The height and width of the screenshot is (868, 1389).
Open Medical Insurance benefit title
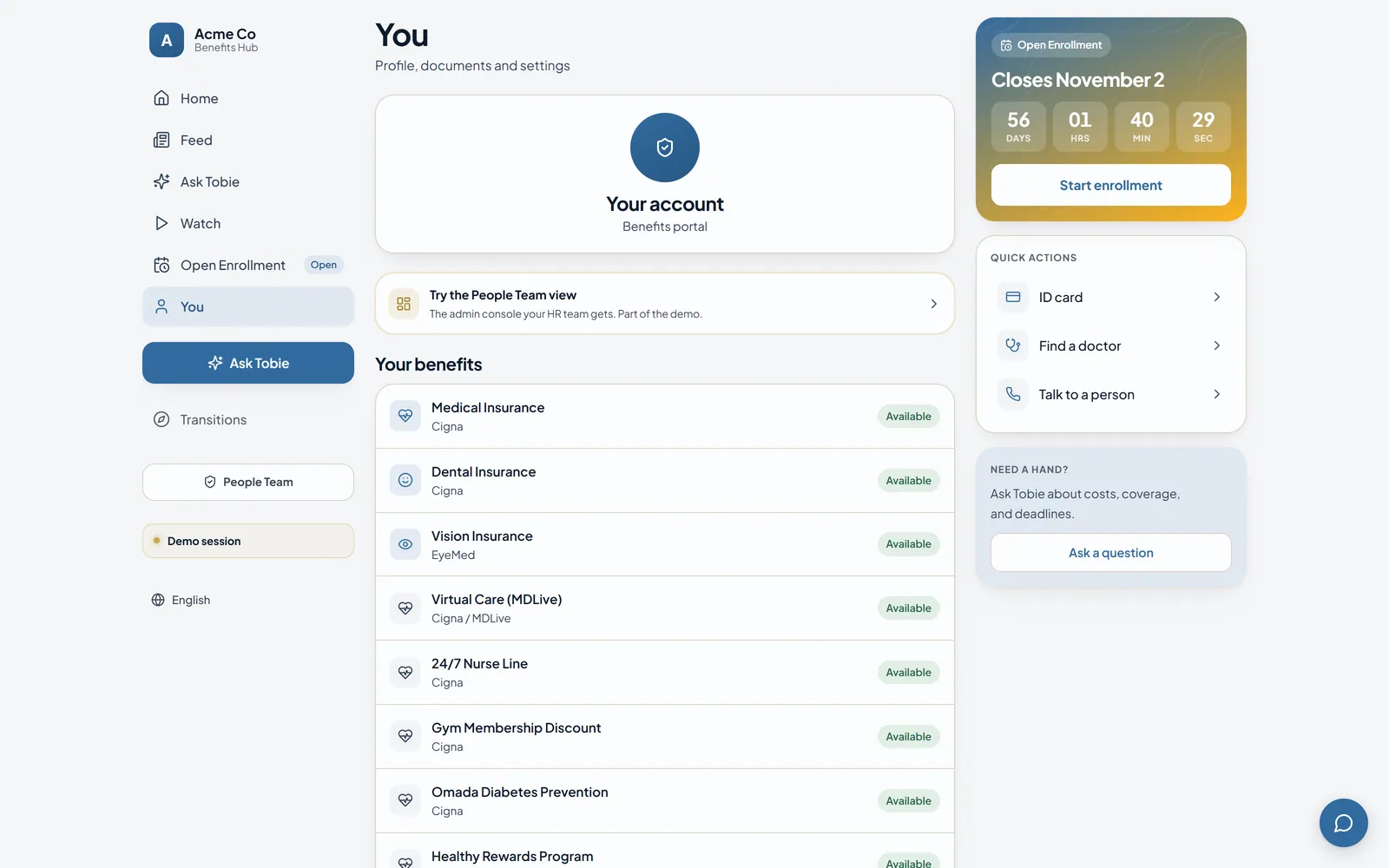click(x=488, y=408)
